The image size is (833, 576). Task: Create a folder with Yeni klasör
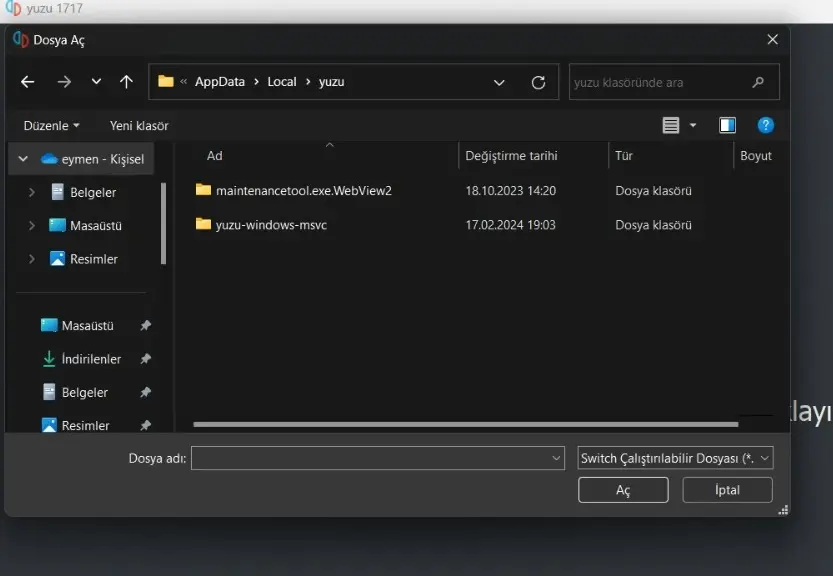pos(139,126)
